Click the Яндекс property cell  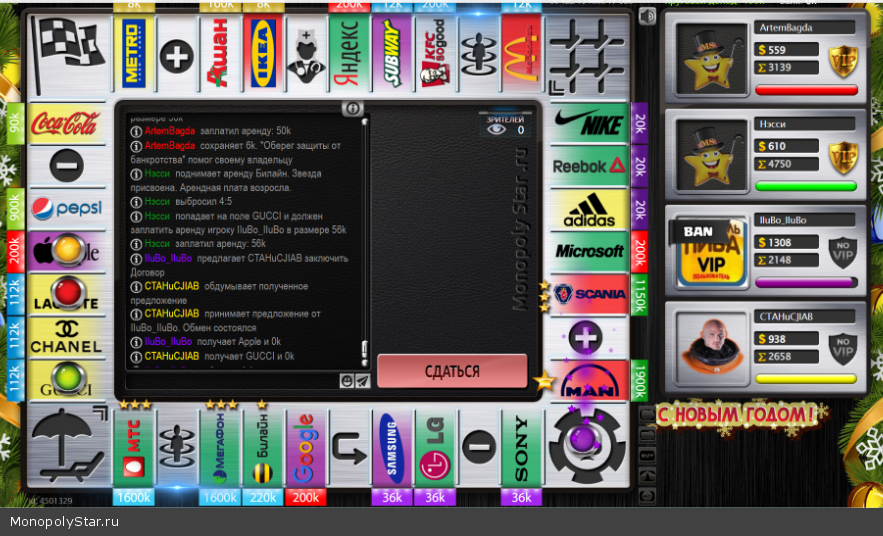[349, 53]
